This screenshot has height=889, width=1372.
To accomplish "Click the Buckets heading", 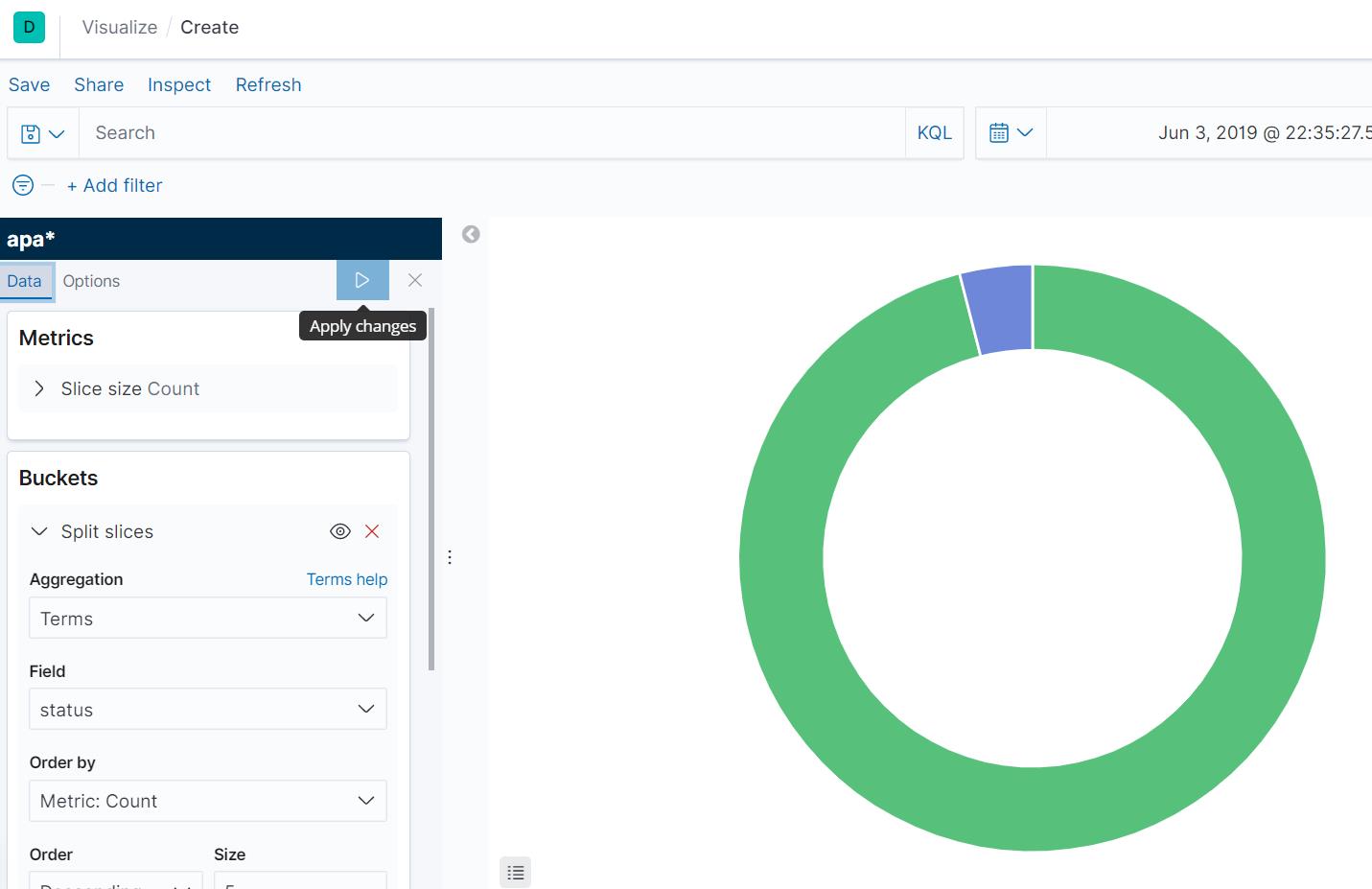I will [58, 478].
